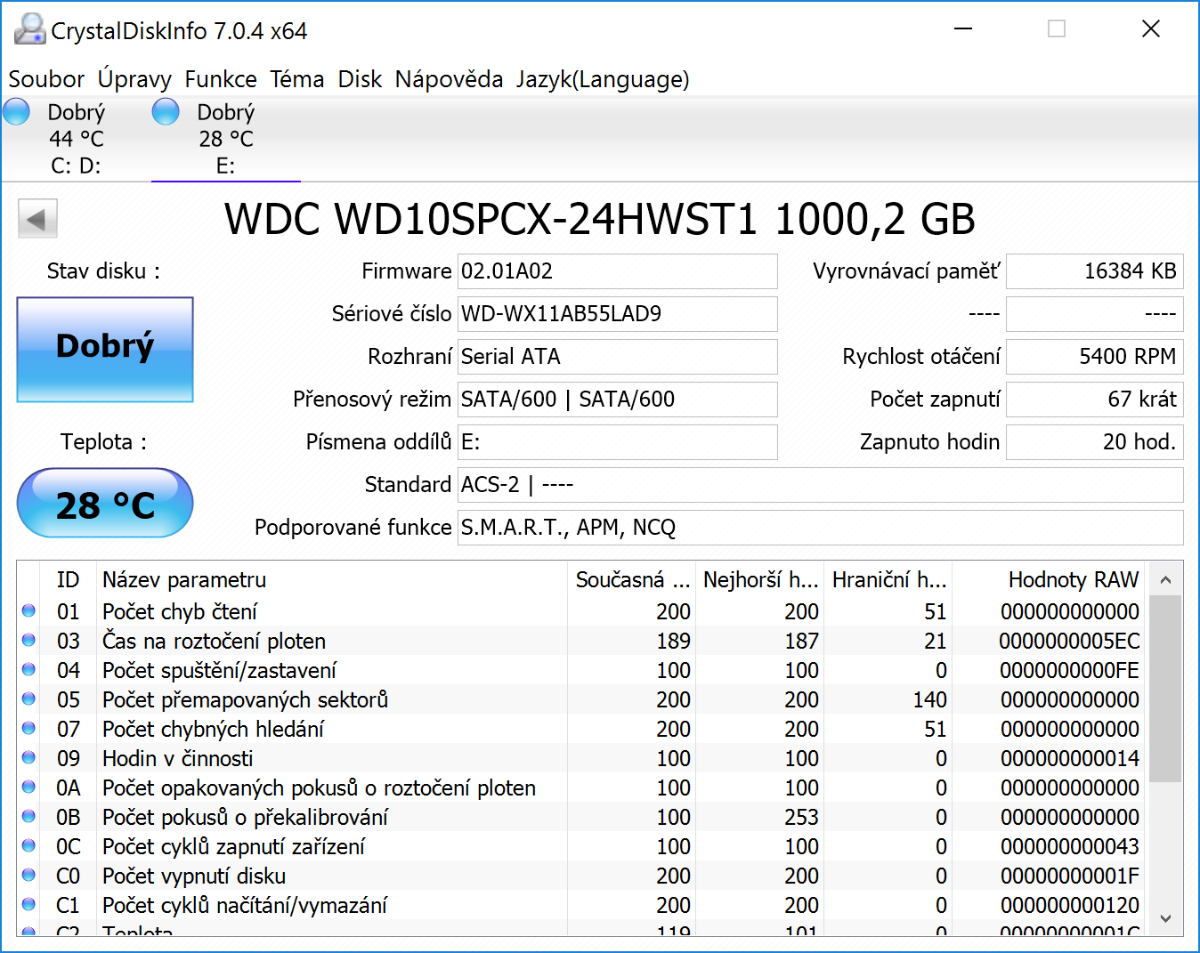Click status orb for Počet přemapovaných sektorů

tap(28, 699)
